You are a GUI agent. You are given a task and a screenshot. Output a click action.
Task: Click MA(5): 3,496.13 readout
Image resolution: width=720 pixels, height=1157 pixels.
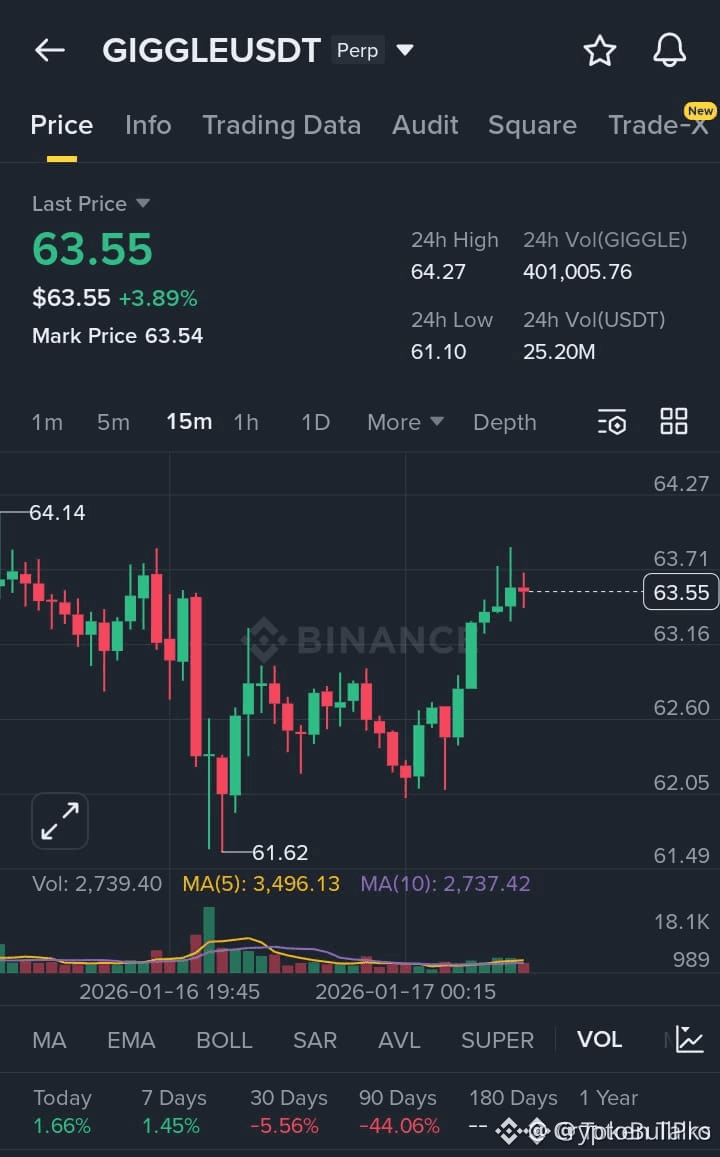261,883
